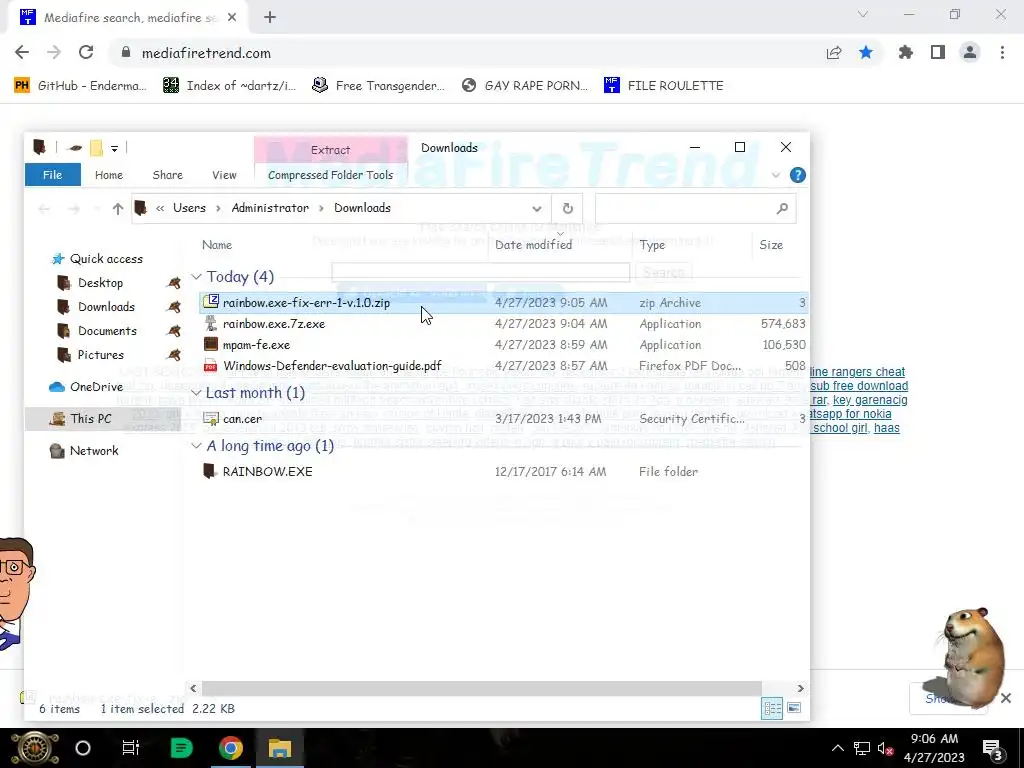
Task: Open the Home ribbon tab
Action: pos(108,175)
